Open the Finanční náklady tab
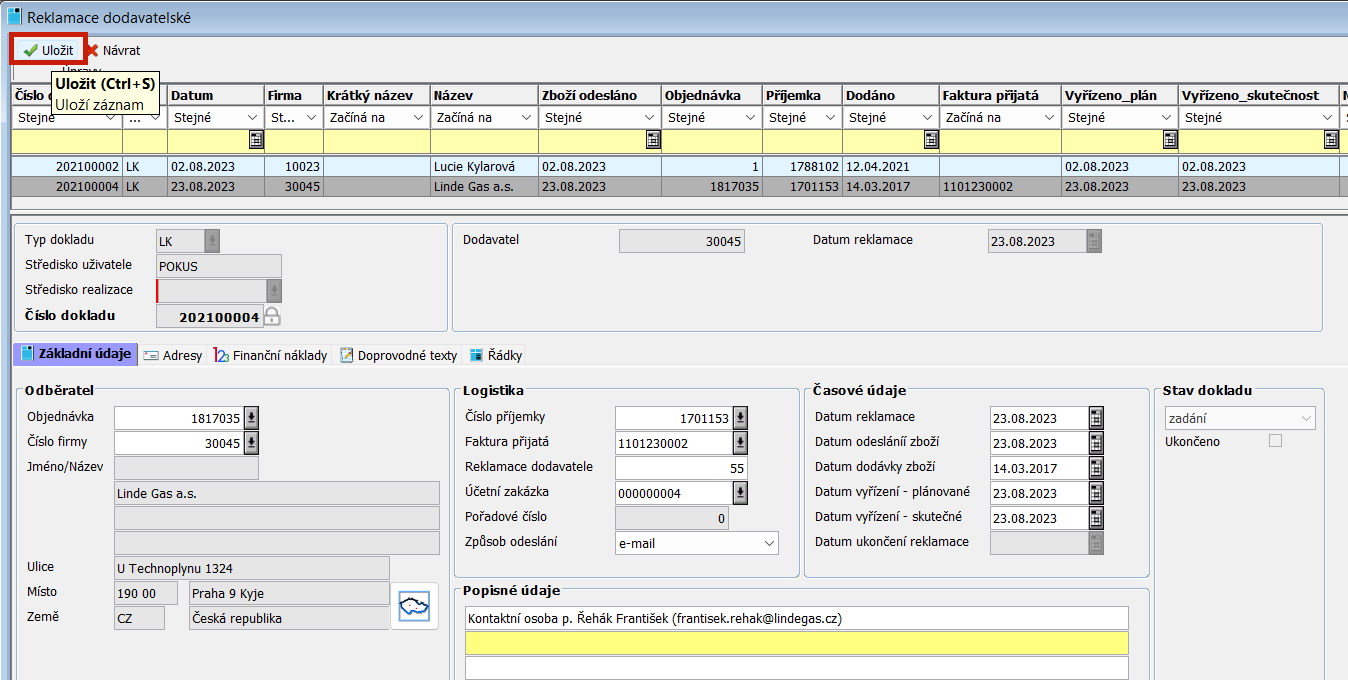The image size is (1348, 680). pyautogui.click(x=271, y=355)
